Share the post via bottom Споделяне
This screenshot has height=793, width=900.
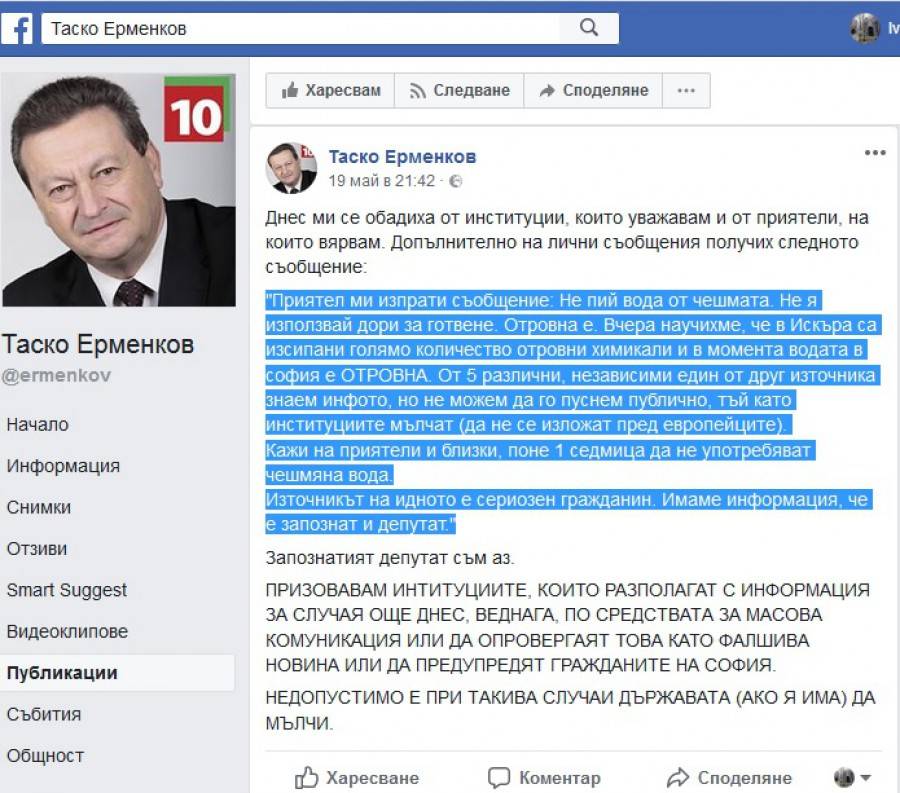729,778
